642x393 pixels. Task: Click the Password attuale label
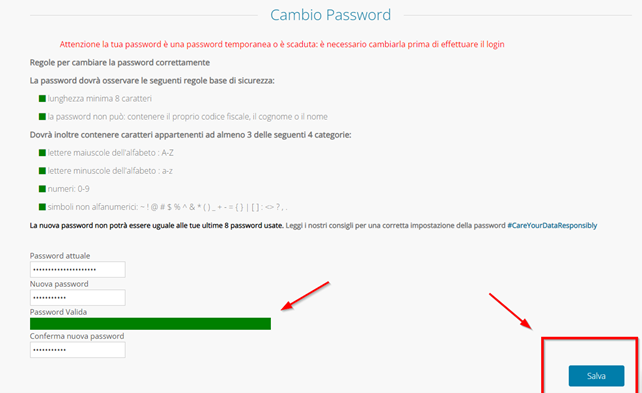click(x=60, y=256)
